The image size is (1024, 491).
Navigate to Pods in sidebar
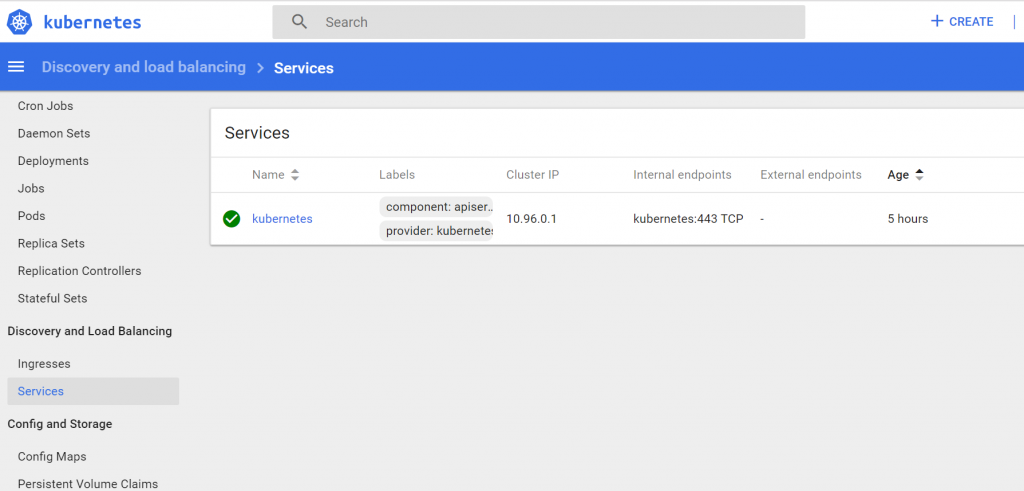click(31, 215)
